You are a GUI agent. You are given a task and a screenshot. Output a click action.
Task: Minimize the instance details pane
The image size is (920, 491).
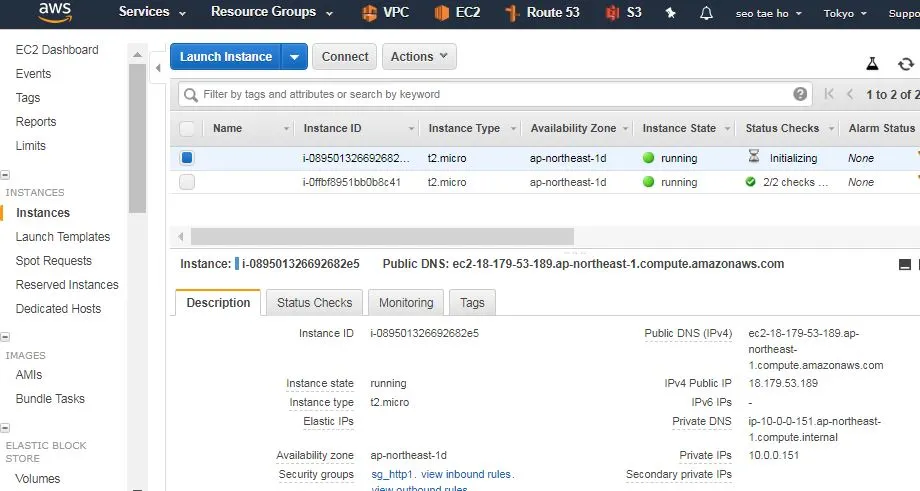tap(905, 265)
